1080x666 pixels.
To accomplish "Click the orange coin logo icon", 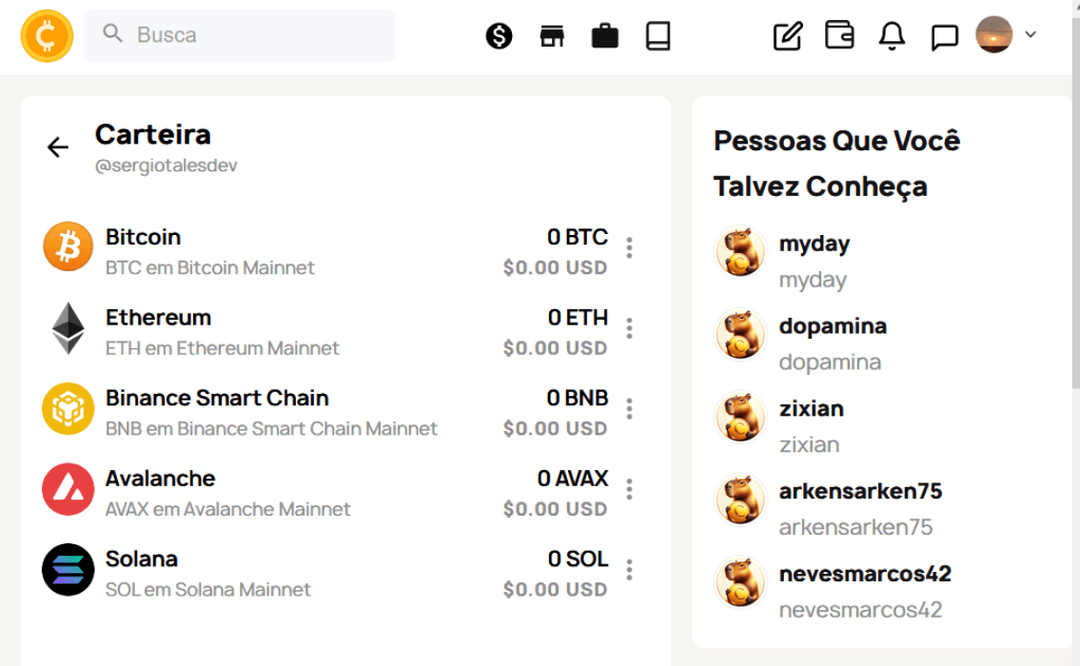I will (47, 36).
